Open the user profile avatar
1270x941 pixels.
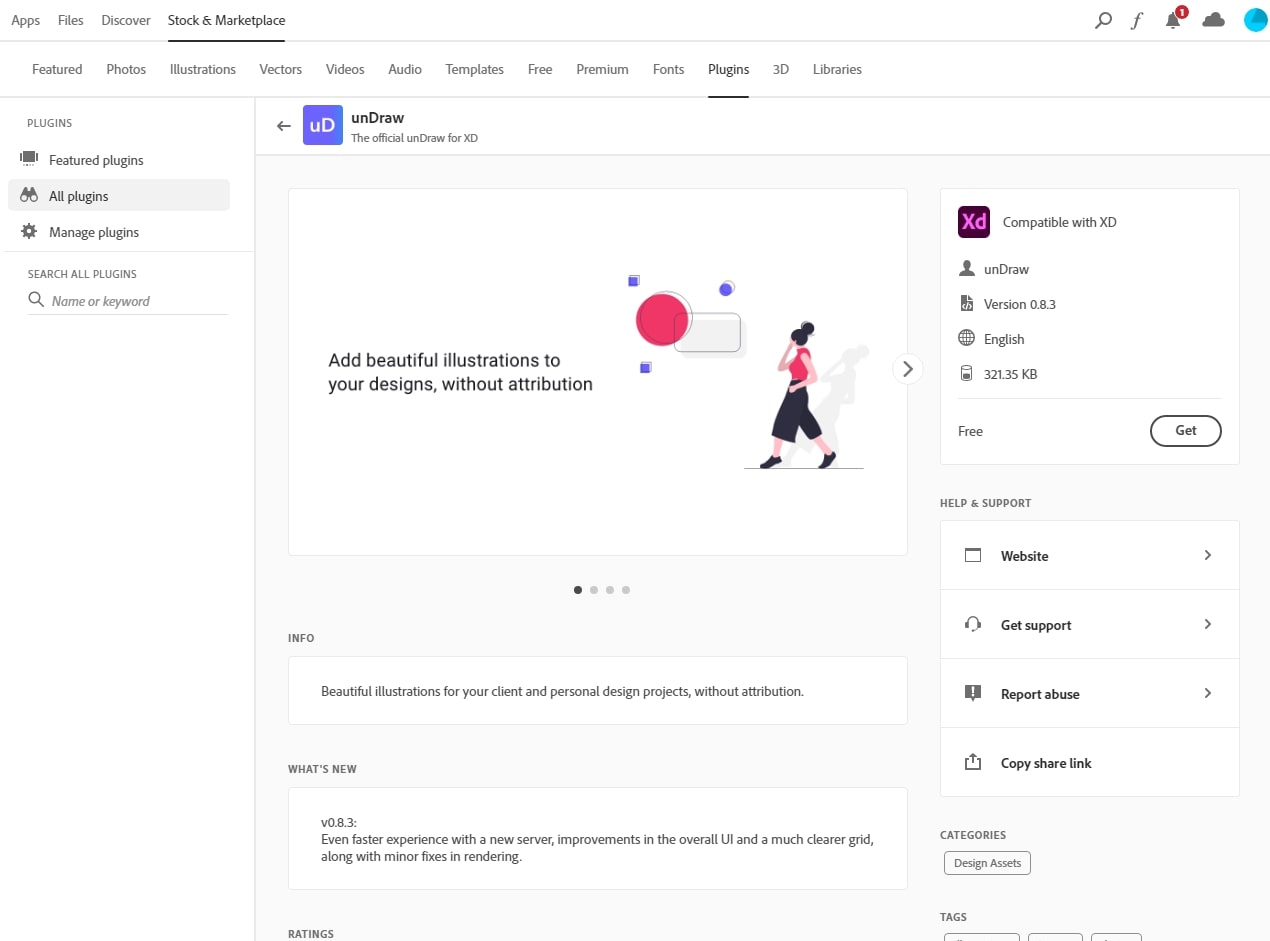coord(1255,20)
